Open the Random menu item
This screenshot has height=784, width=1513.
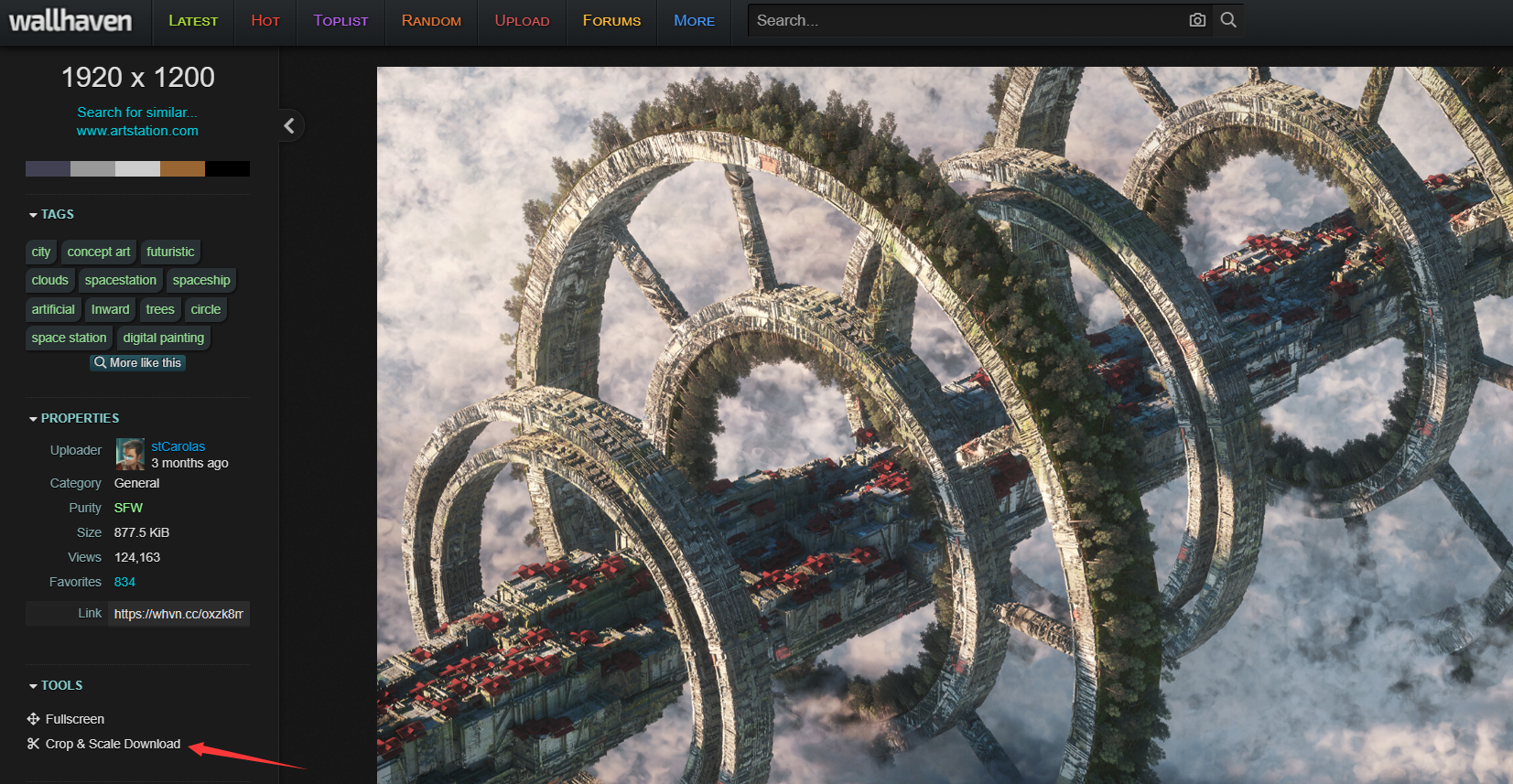click(x=431, y=21)
